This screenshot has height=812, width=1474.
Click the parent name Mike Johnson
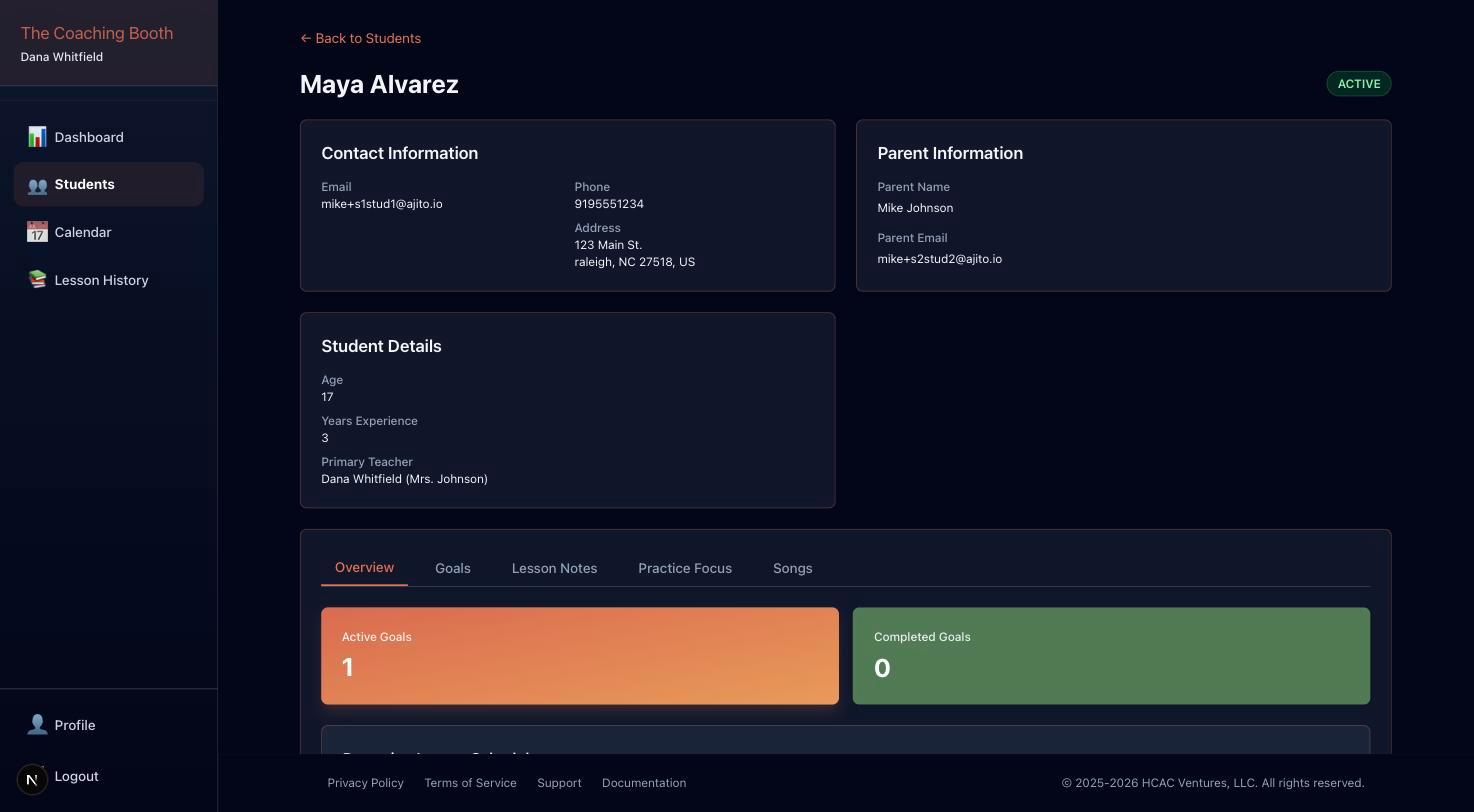(x=915, y=208)
